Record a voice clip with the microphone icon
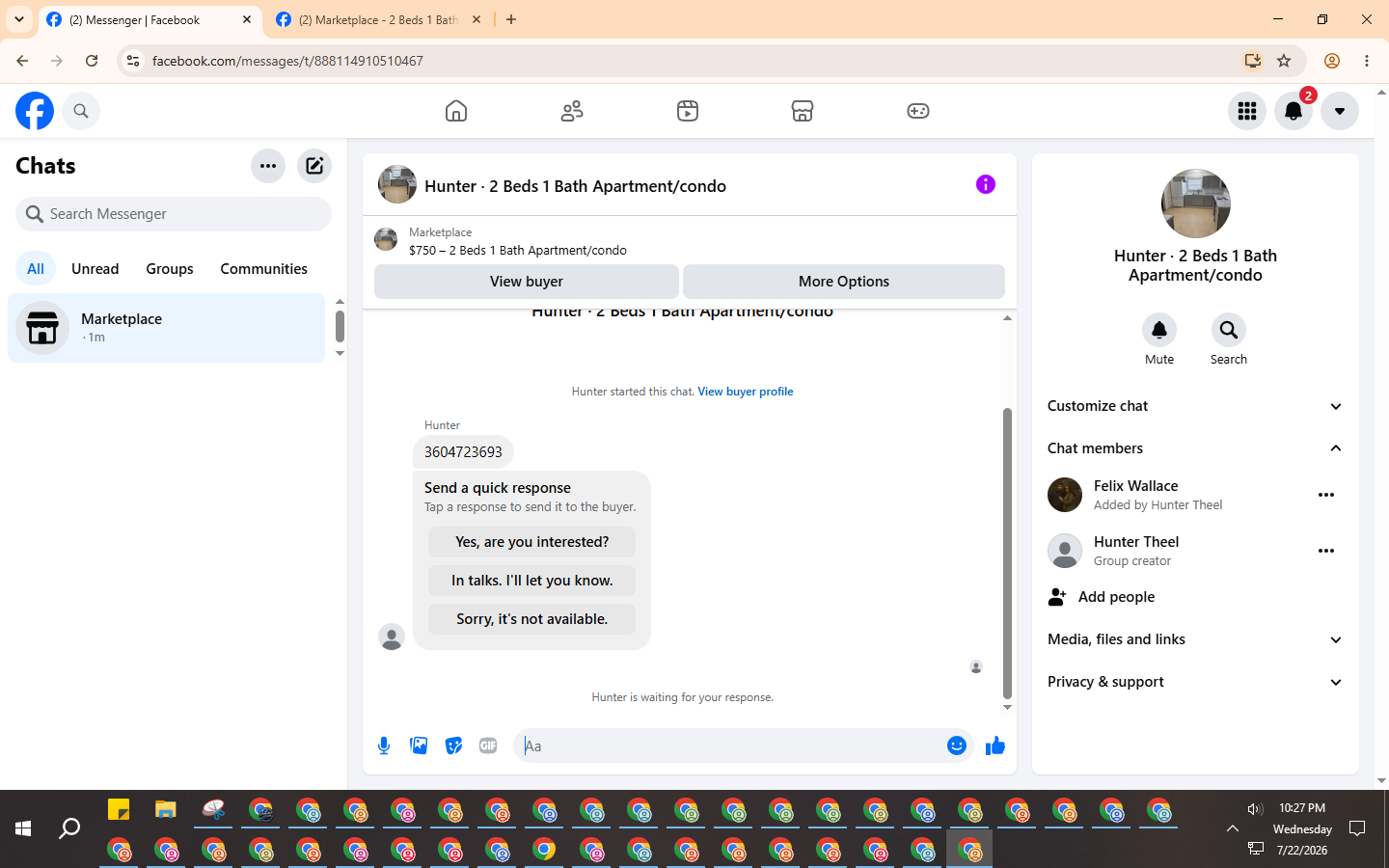This screenshot has height=868, width=1389. (384, 746)
